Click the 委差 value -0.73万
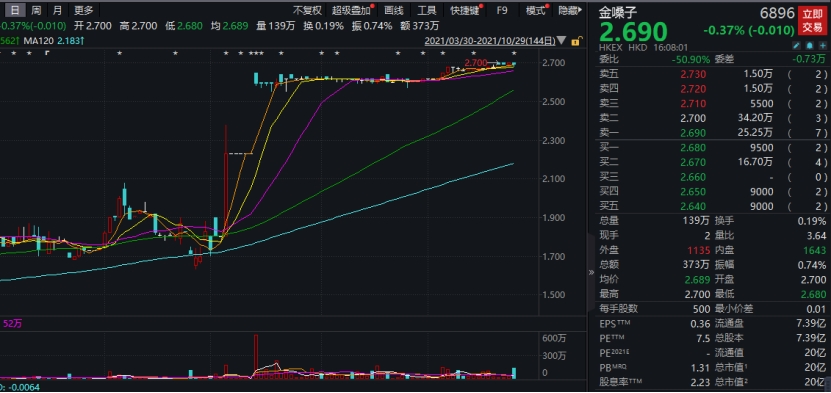 (808, 59)
